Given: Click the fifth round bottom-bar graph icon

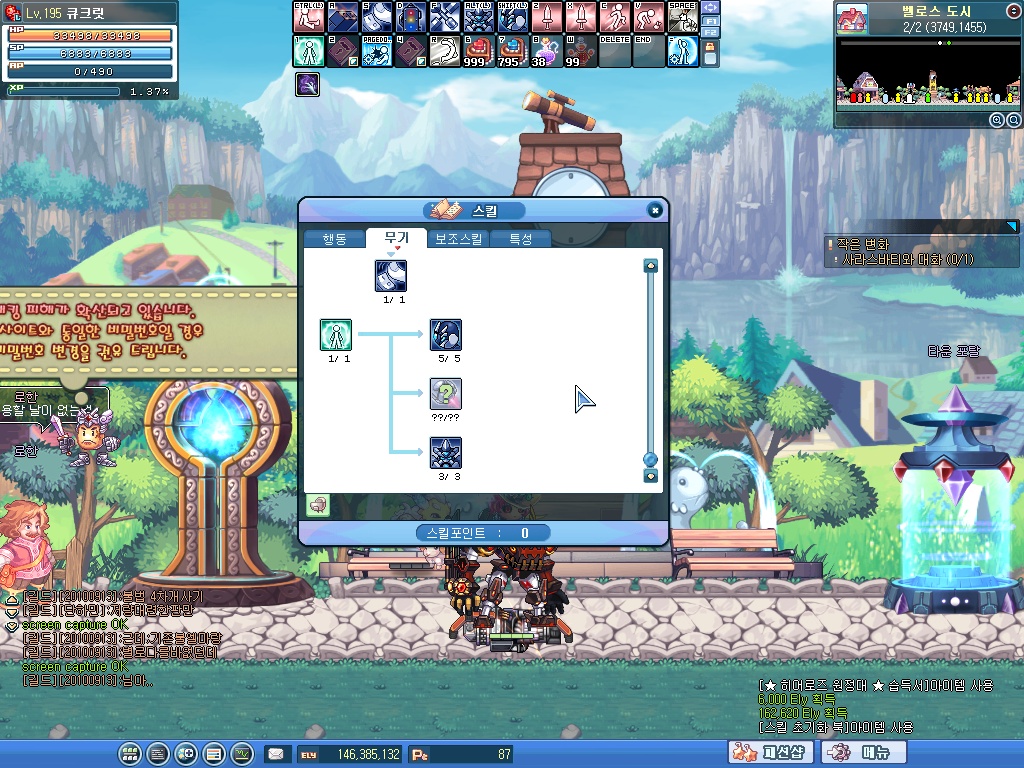Looking at the screenshot, I should (x=242, y=754).
